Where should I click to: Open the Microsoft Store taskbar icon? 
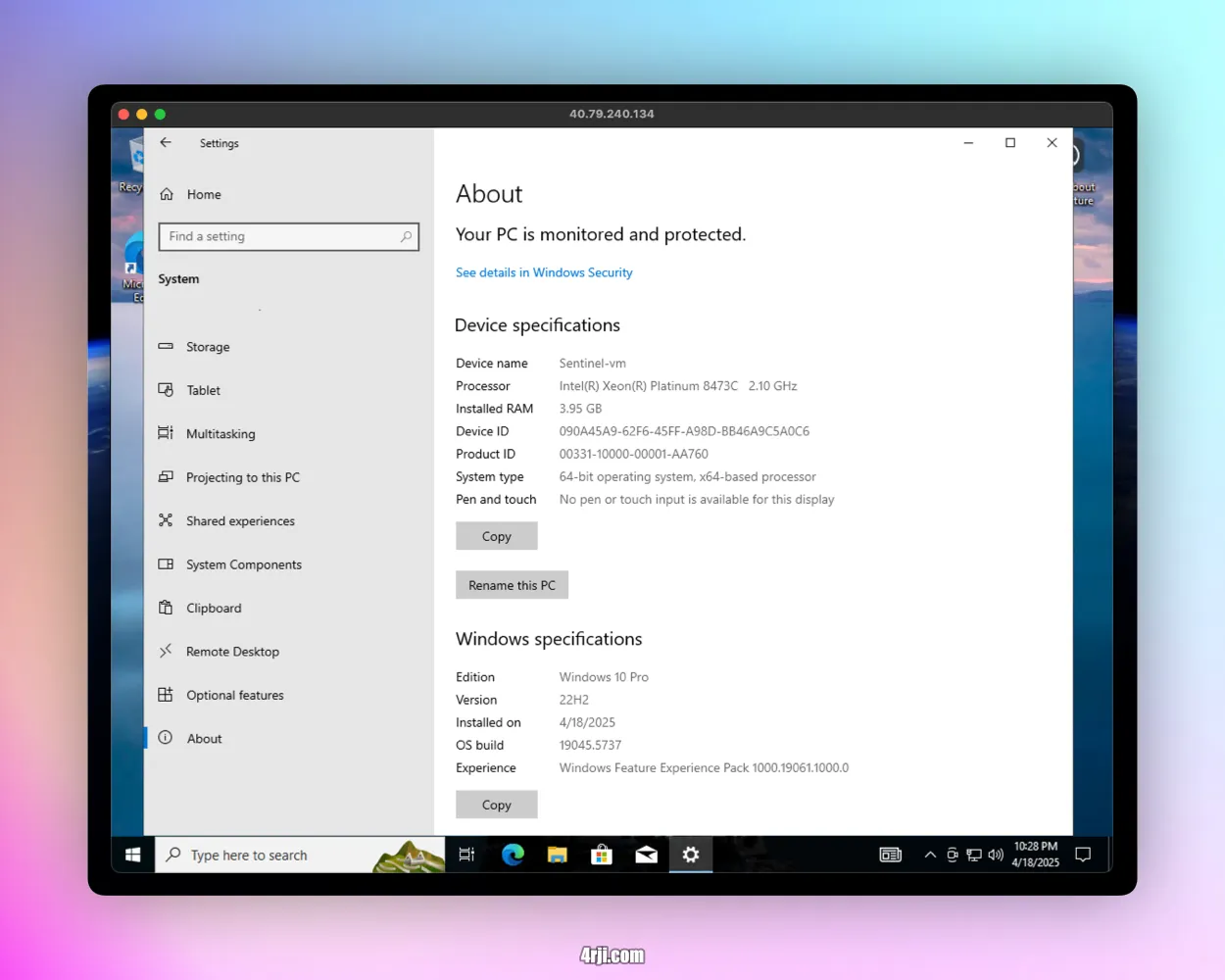coord(602,855)
